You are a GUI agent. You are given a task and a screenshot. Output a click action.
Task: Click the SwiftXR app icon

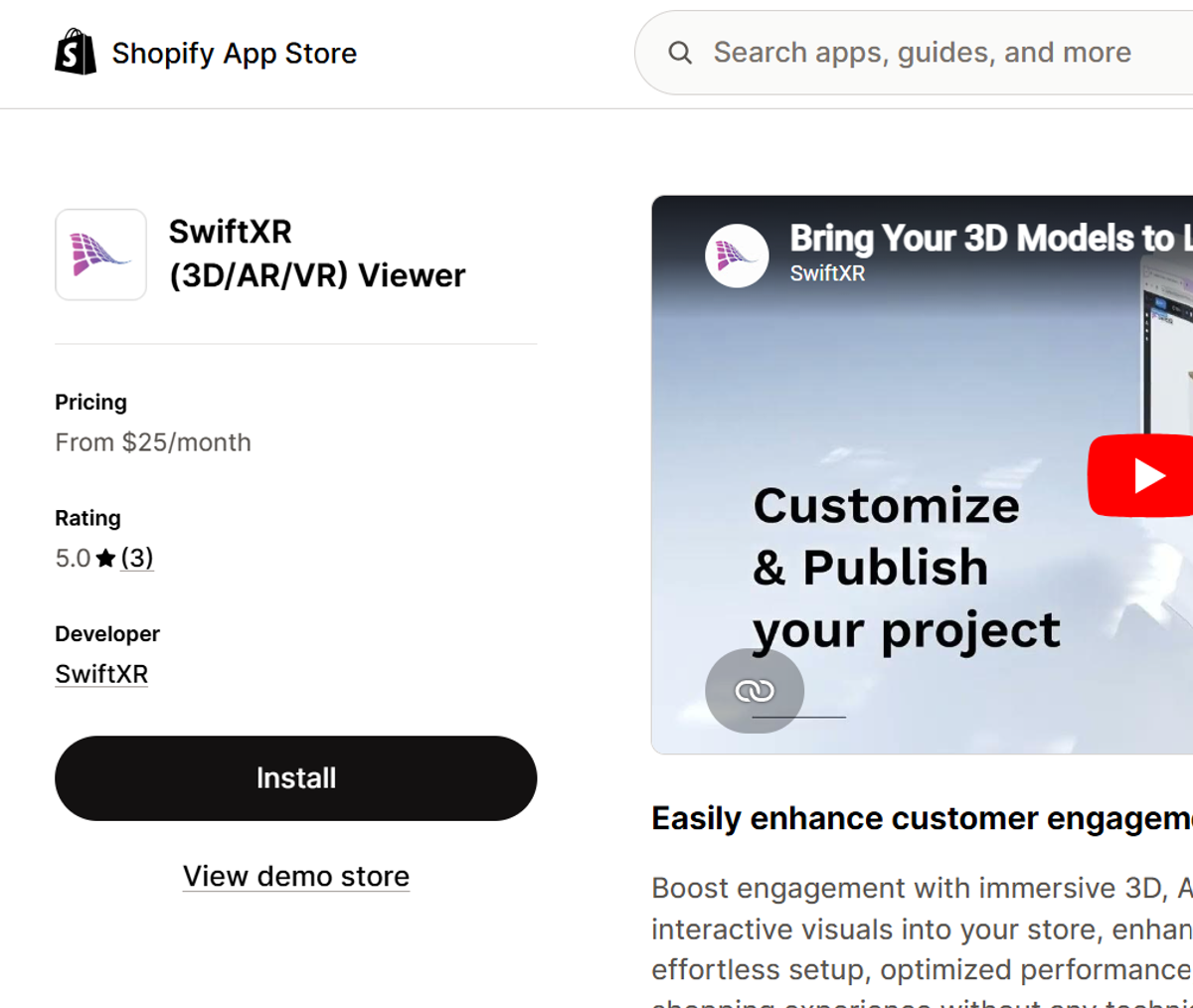tap(100, 254)
